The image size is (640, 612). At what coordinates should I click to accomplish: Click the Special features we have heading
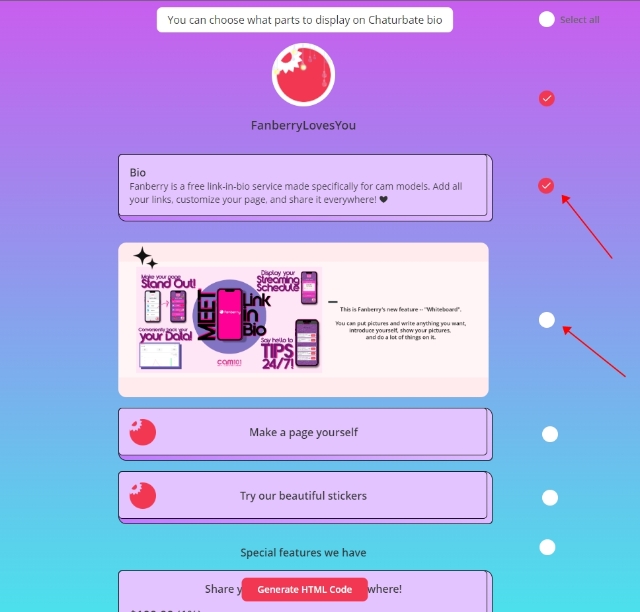(x=303, y=553)
